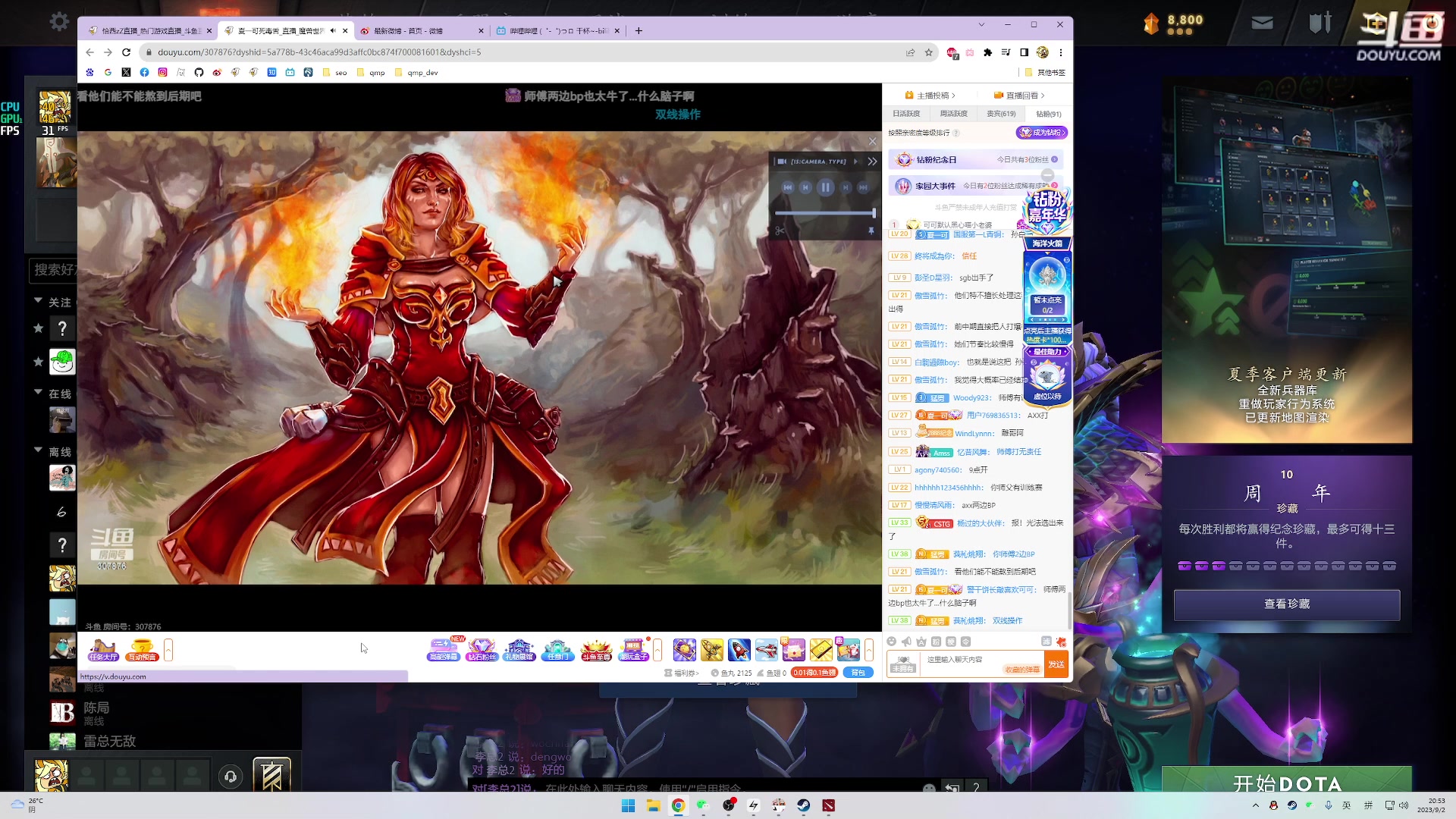The image size is (1456, 819).
Task: Click 查看珍藏 in the Dota window
Action: click(x=1287, y=604)
